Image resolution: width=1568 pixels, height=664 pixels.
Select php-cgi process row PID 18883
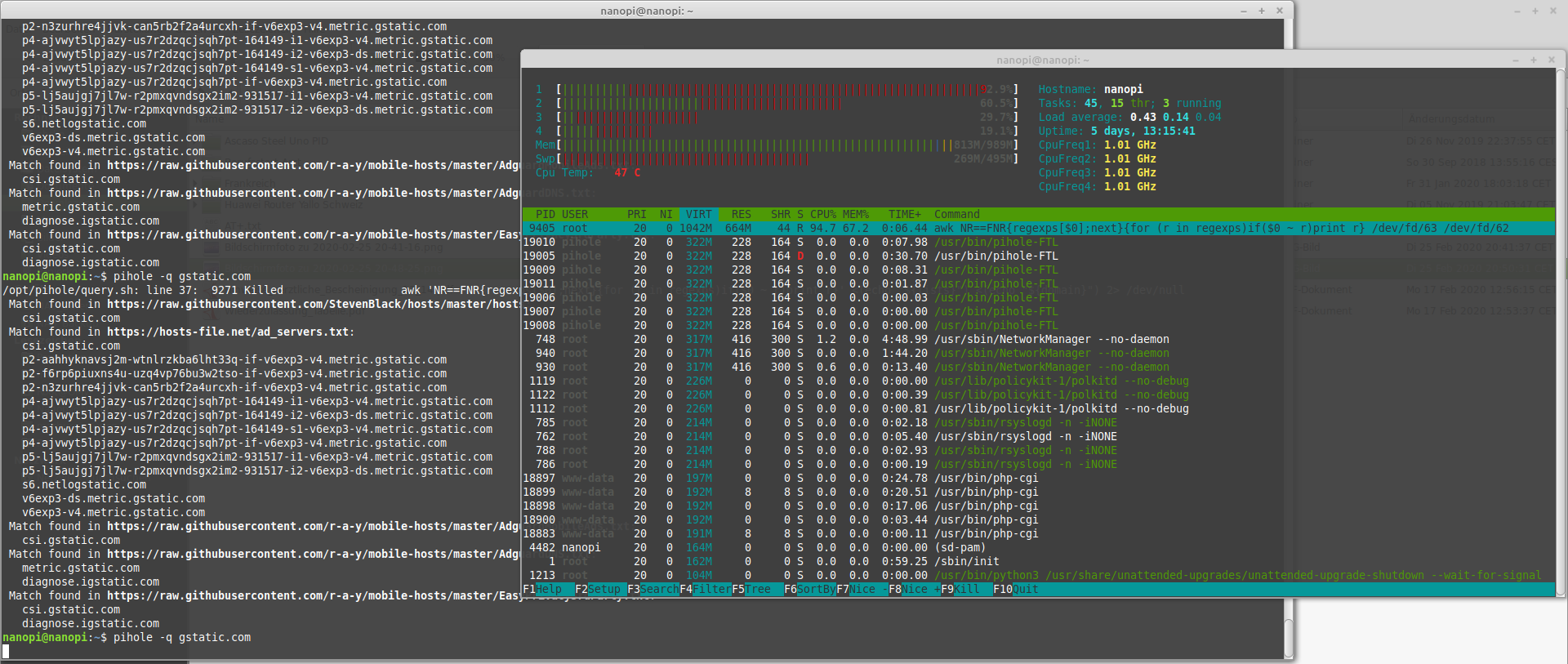[1038, 534]
